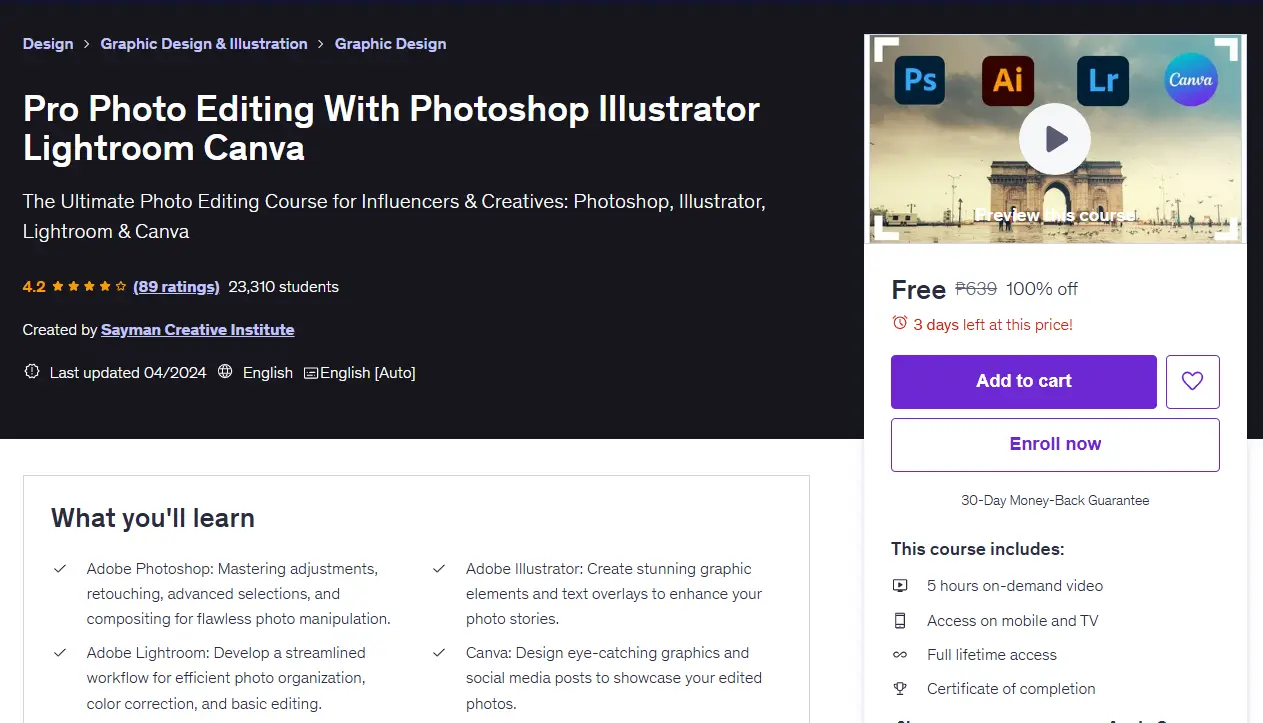Click the Lightroom Lr logo in preview
The height and width of the screenshot is (723, 1263).
pos(1103,80)
